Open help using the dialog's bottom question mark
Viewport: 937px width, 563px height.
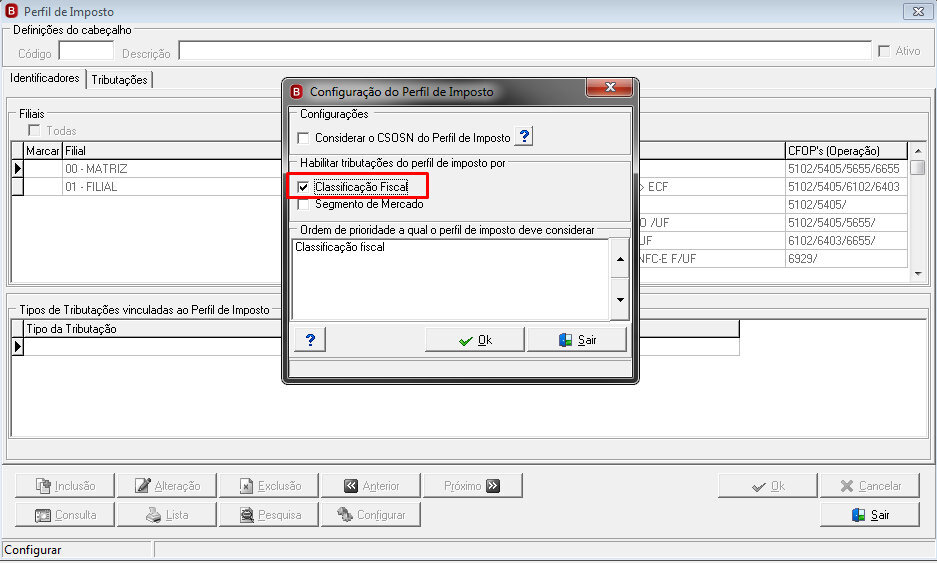click(310, 339)
